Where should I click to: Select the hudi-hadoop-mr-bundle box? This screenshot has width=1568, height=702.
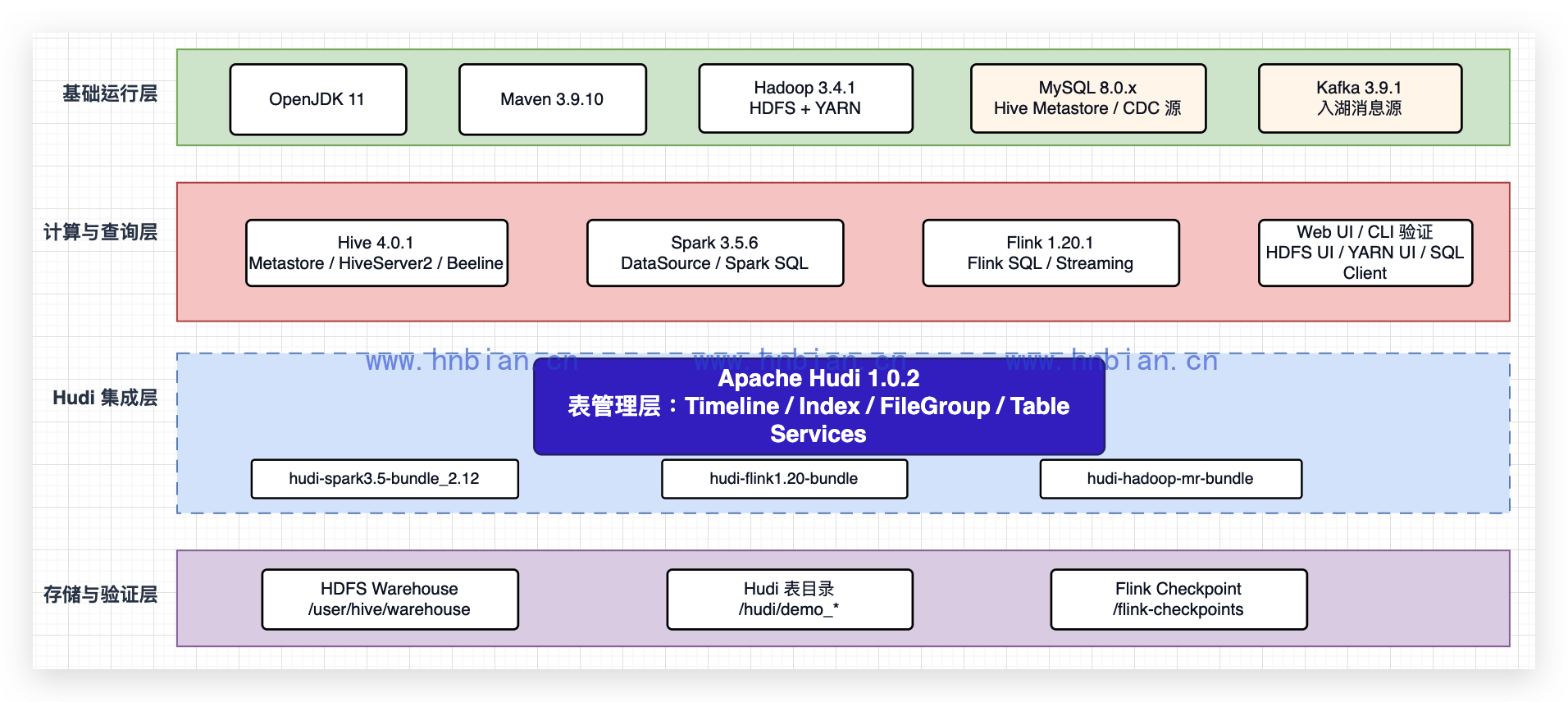point(1170,479)
